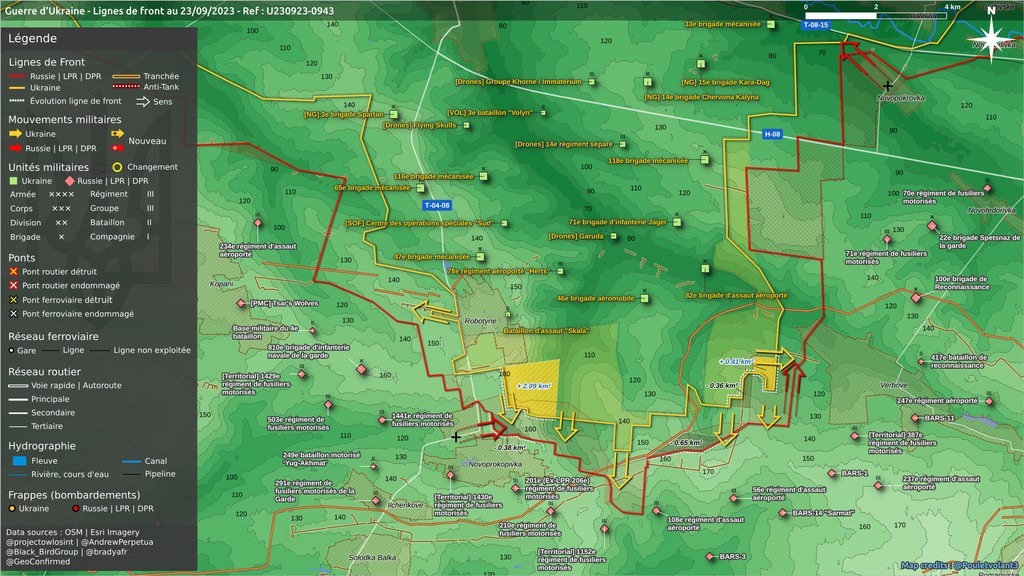Click the yellow Changement circle in legend
The height and width of the screenshot is (576, 1024).
117,167
